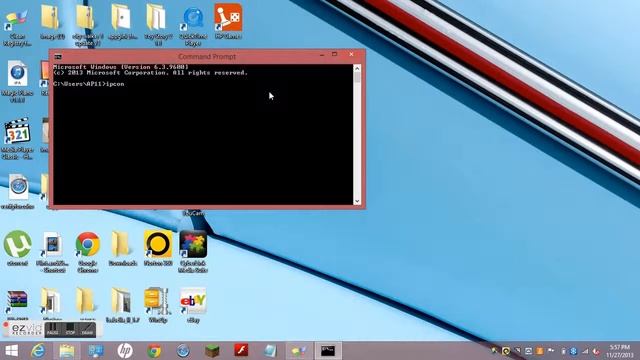The width and height of the screenshot is (640, 360).
Task: Select the QuickTime Player desktop shortcut
Action: pos(193,26)
